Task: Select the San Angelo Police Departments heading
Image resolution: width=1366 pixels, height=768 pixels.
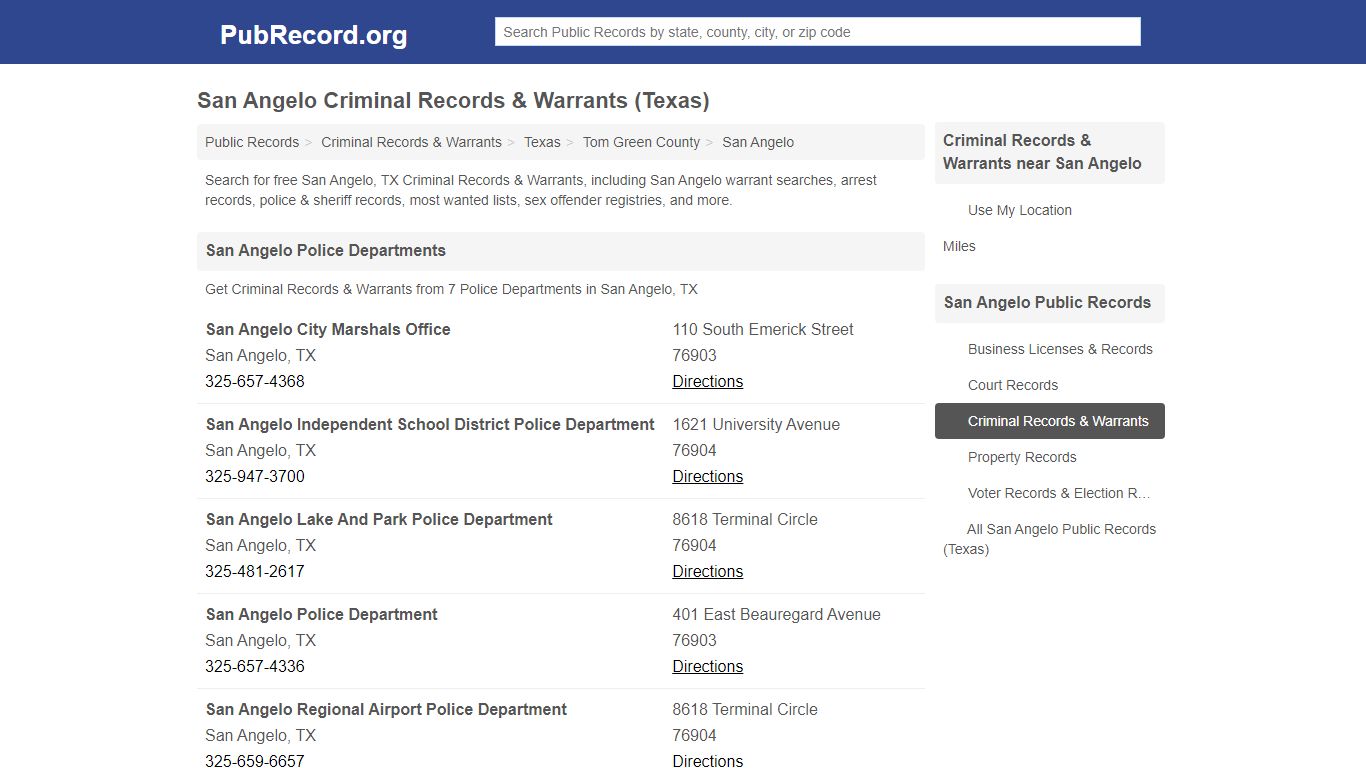Action: (x=326, y=251)
